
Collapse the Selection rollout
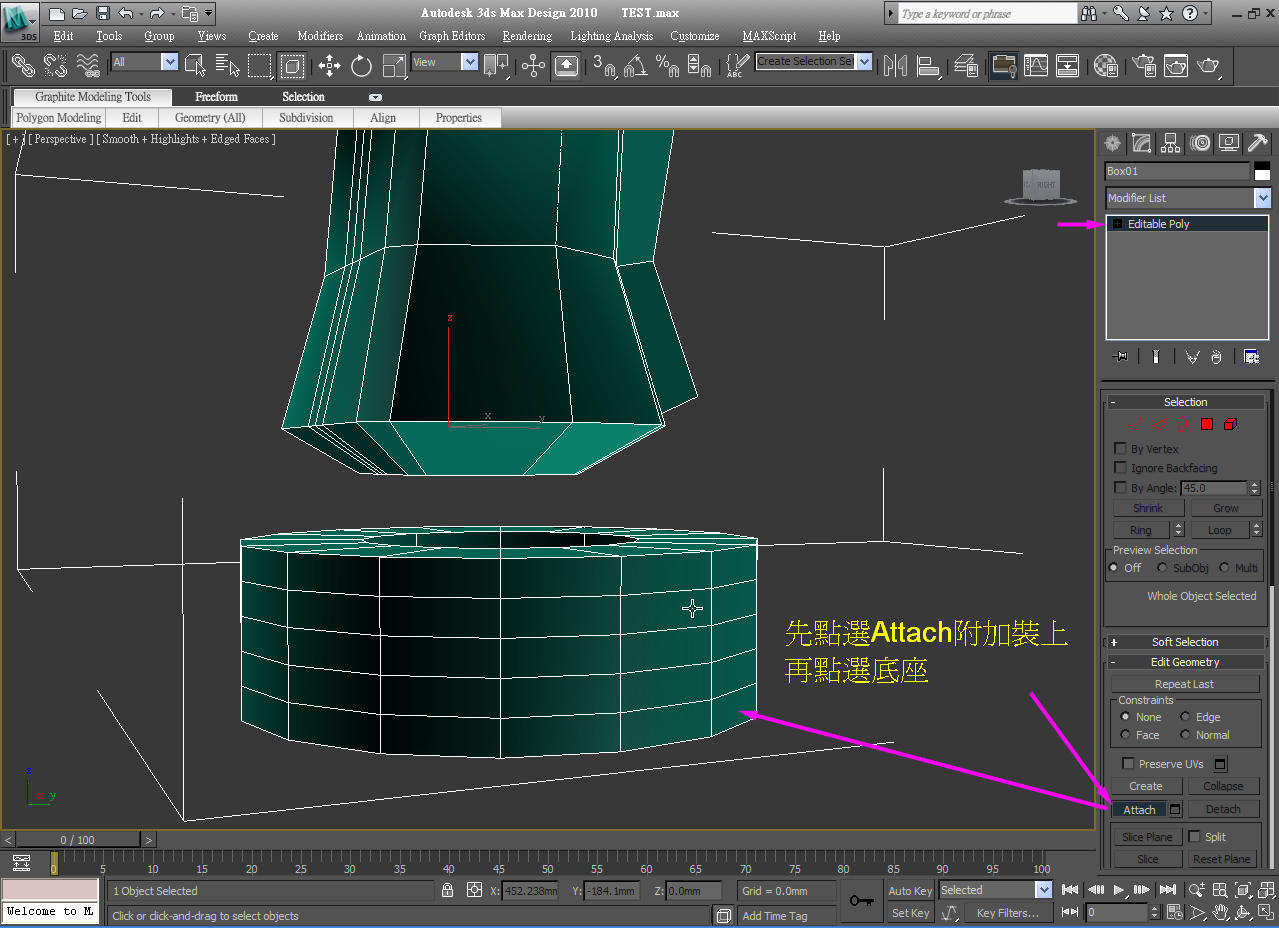tap(1184, 402)
